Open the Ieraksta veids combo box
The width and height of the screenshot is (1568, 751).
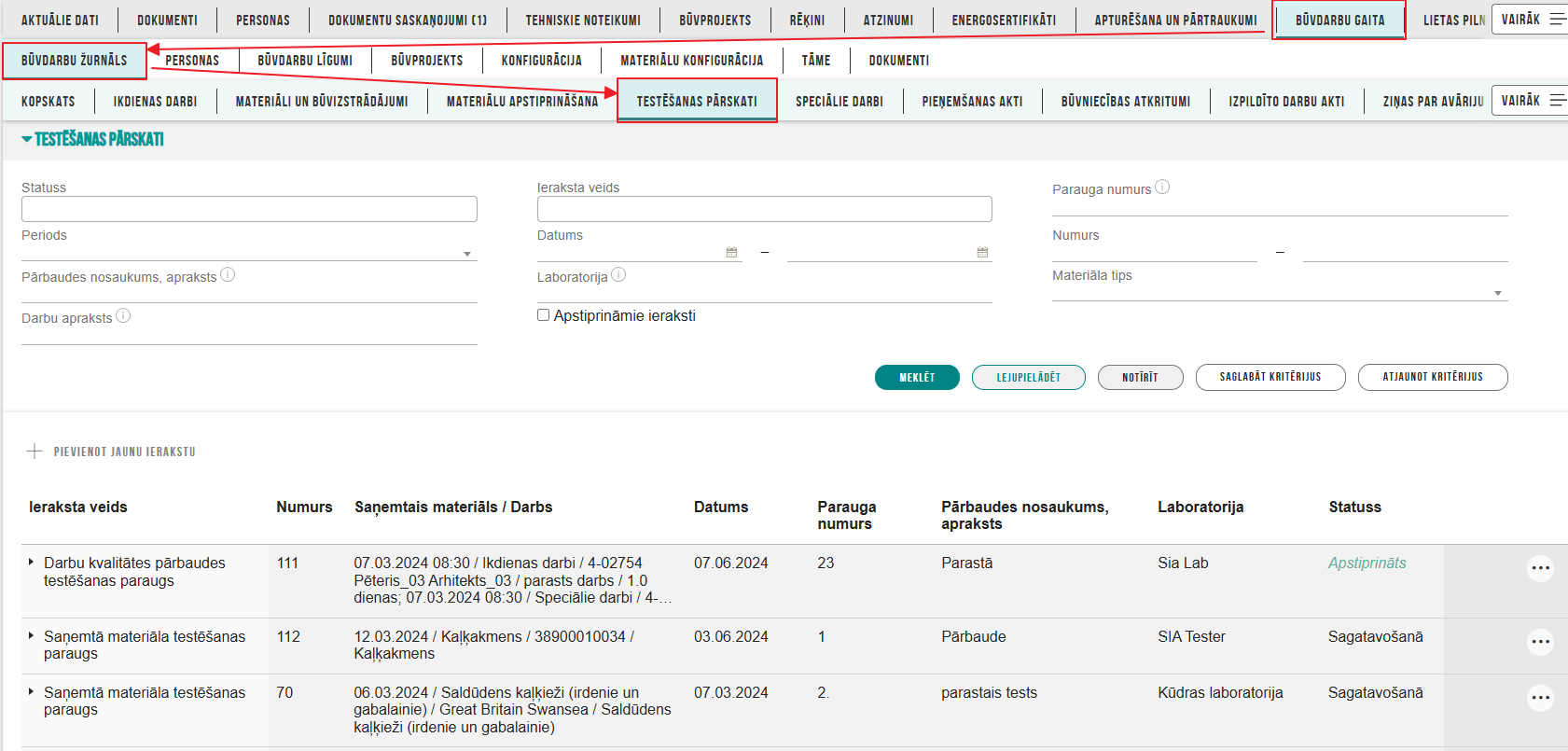pos(764,209)
